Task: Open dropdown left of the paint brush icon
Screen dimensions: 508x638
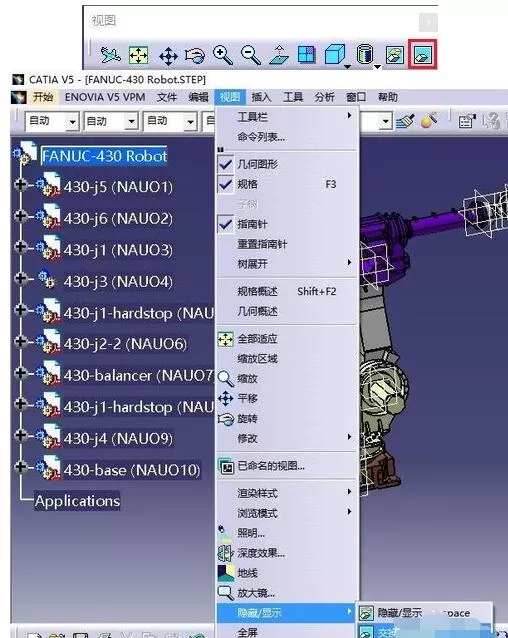Action: [386, 121]
